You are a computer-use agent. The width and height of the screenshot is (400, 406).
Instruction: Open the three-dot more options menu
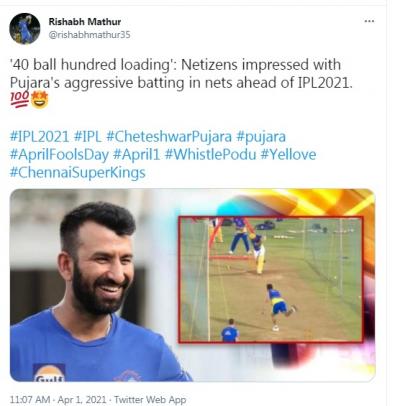(x=369, y=21)
